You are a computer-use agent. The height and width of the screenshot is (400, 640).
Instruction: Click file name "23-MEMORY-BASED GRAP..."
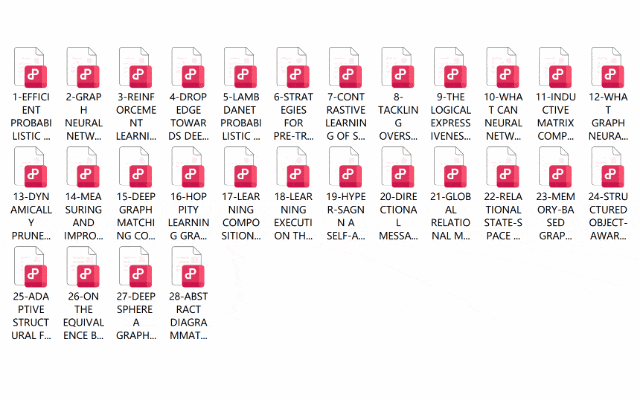click(x=556, y=216)
